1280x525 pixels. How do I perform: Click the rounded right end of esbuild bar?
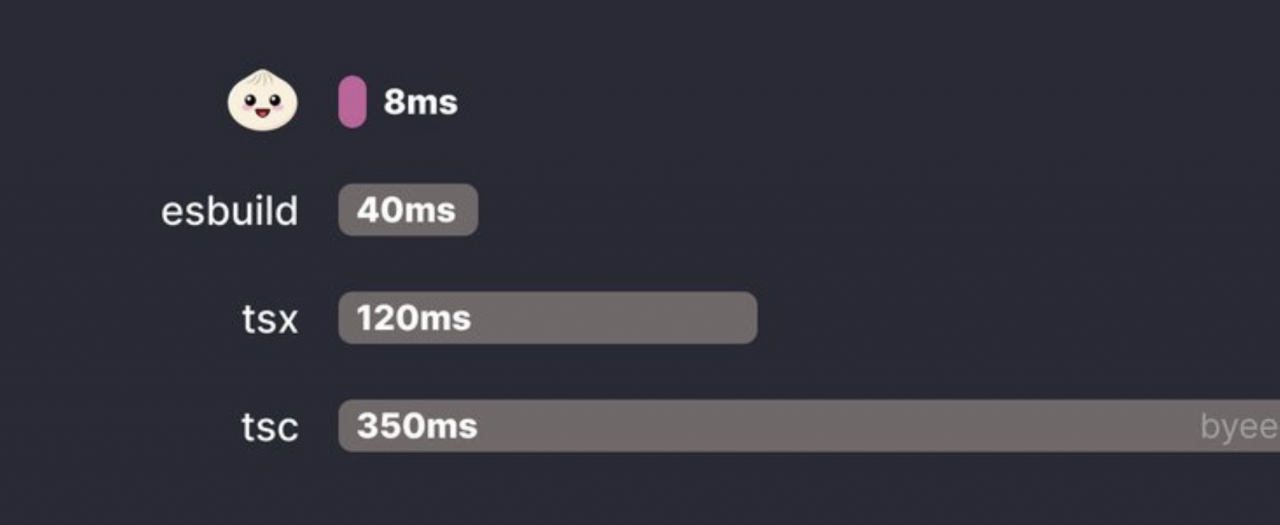coord(469,210)
